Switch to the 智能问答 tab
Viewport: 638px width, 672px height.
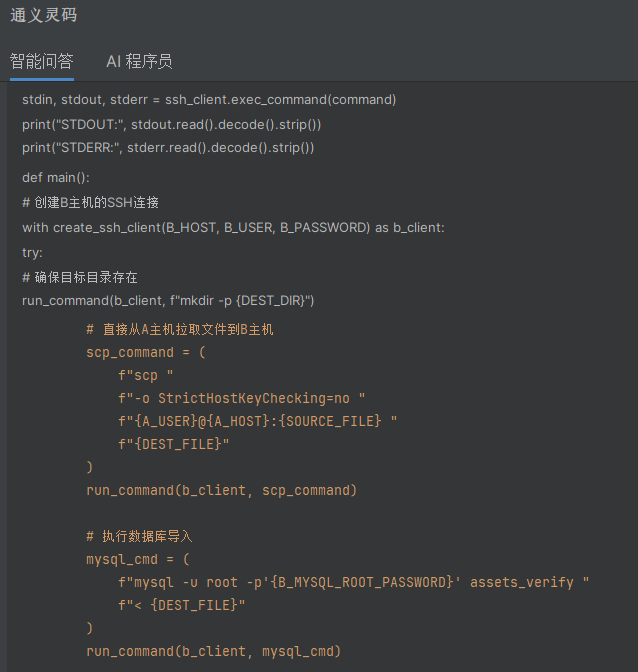(42, 61)
